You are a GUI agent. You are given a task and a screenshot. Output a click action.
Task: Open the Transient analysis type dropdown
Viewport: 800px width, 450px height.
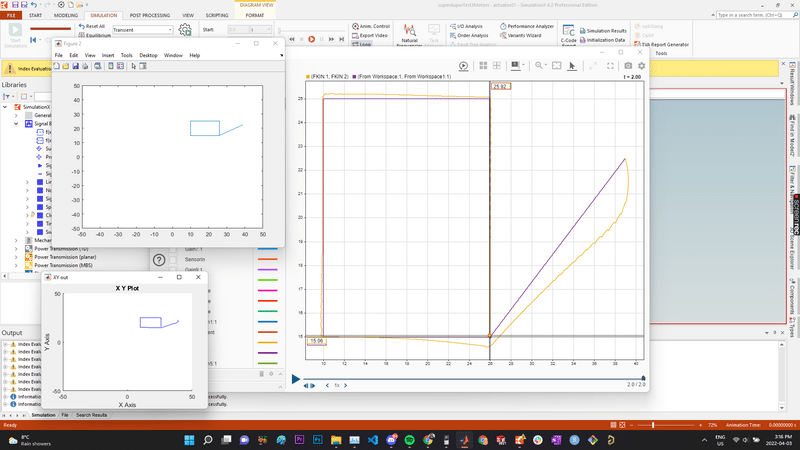pyautogui.click(x=143, y=30)
